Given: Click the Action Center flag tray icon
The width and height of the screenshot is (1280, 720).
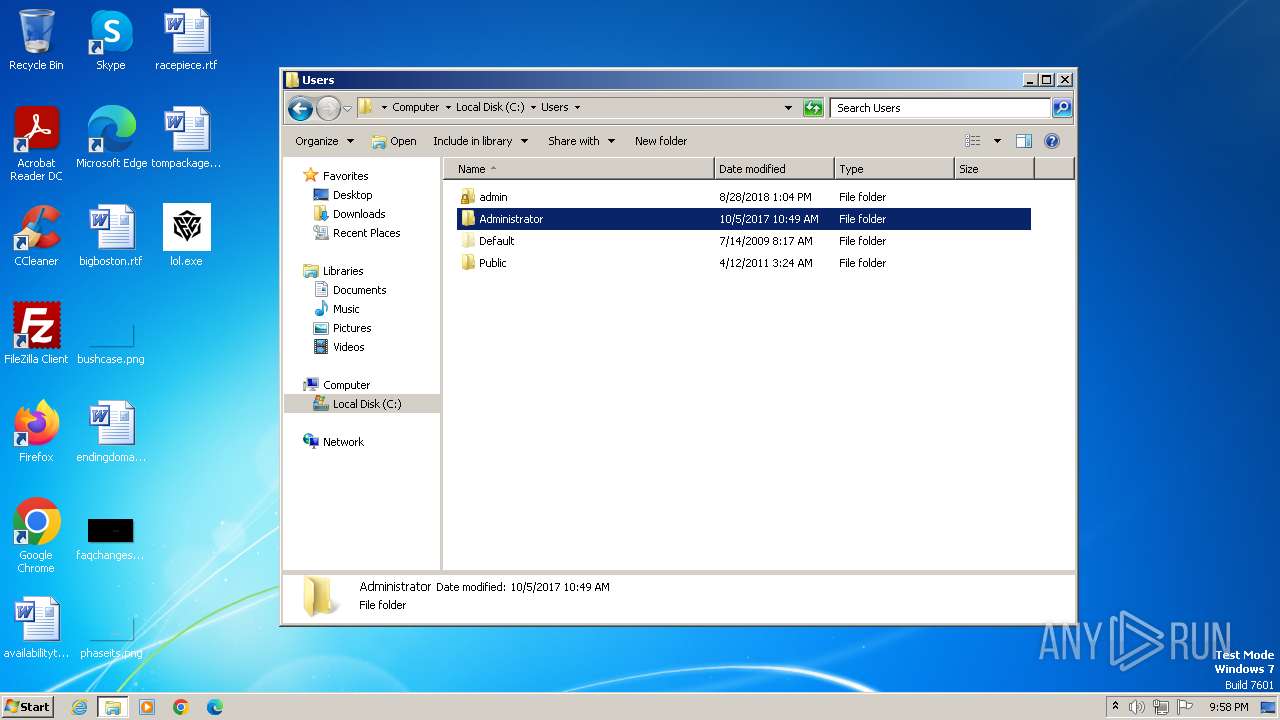Looking at the screenshot, I should pos(1184,707).
